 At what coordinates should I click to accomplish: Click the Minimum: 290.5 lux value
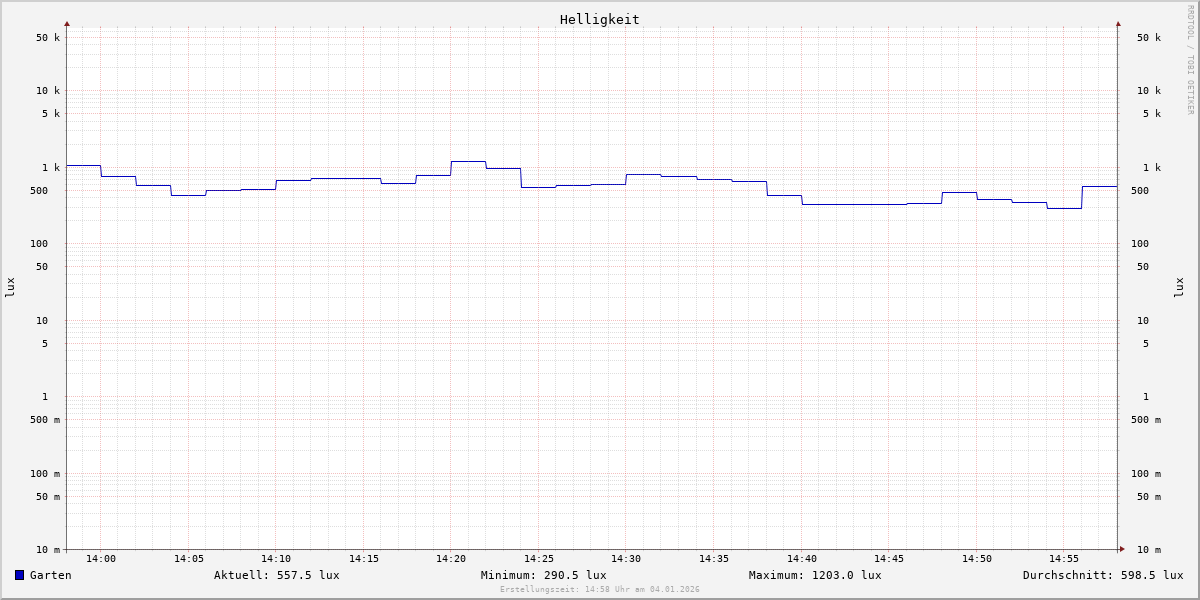543,575
